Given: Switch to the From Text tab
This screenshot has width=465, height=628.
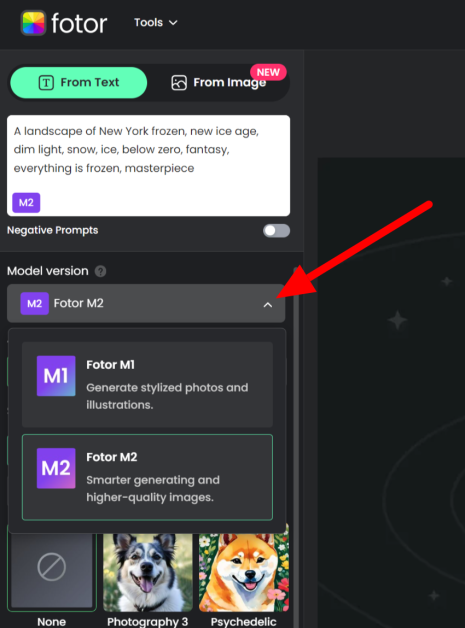Looking at the screenshot, I should coord(79,83).
